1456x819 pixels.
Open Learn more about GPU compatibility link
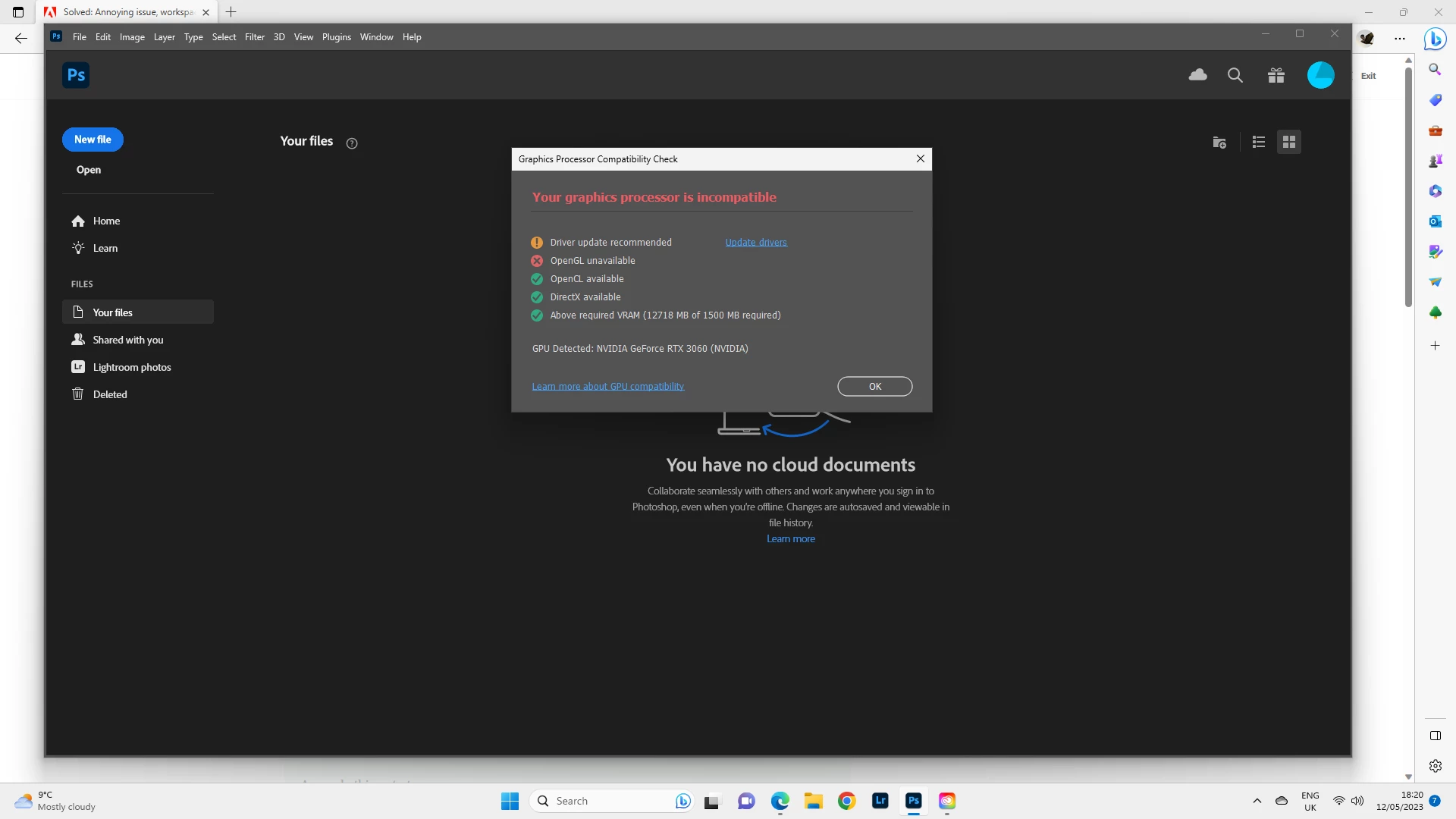(607, 387)
